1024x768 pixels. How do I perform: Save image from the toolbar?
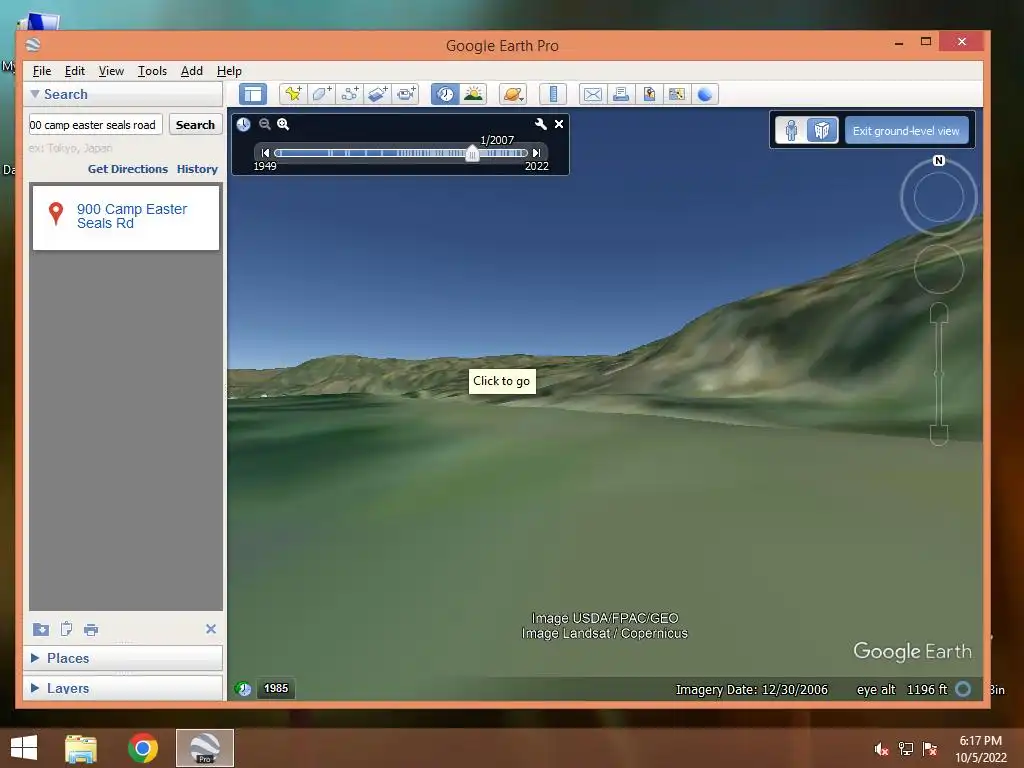648,94
